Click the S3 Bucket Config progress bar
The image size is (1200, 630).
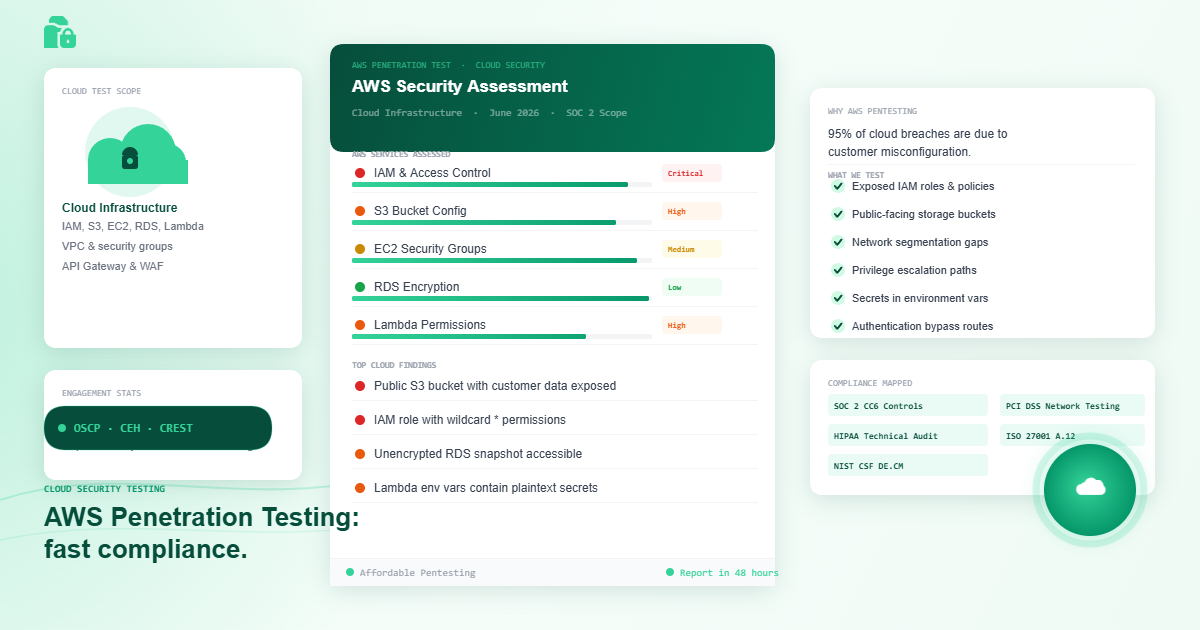502,223
